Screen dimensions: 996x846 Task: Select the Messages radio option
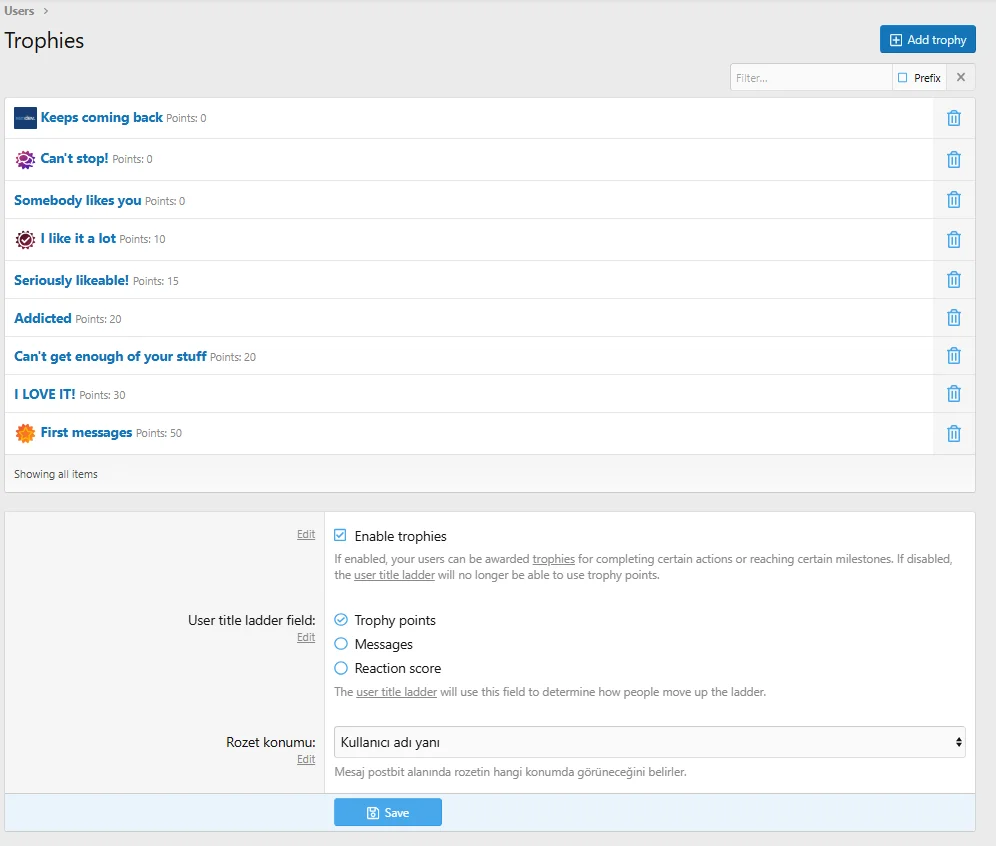tap(341, 644)
